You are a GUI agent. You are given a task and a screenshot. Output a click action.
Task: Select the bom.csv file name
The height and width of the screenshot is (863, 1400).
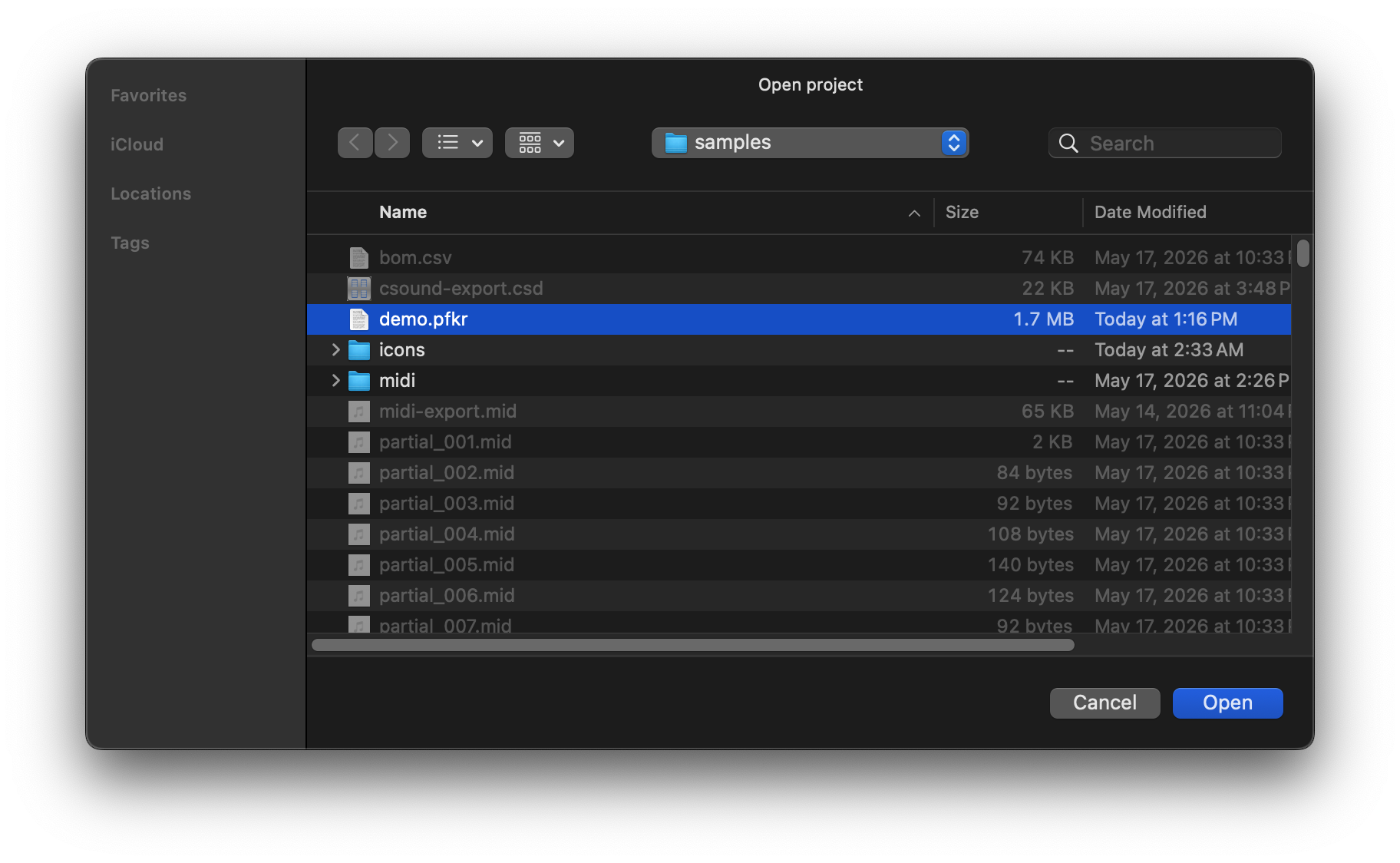click(x=415, y=258)
